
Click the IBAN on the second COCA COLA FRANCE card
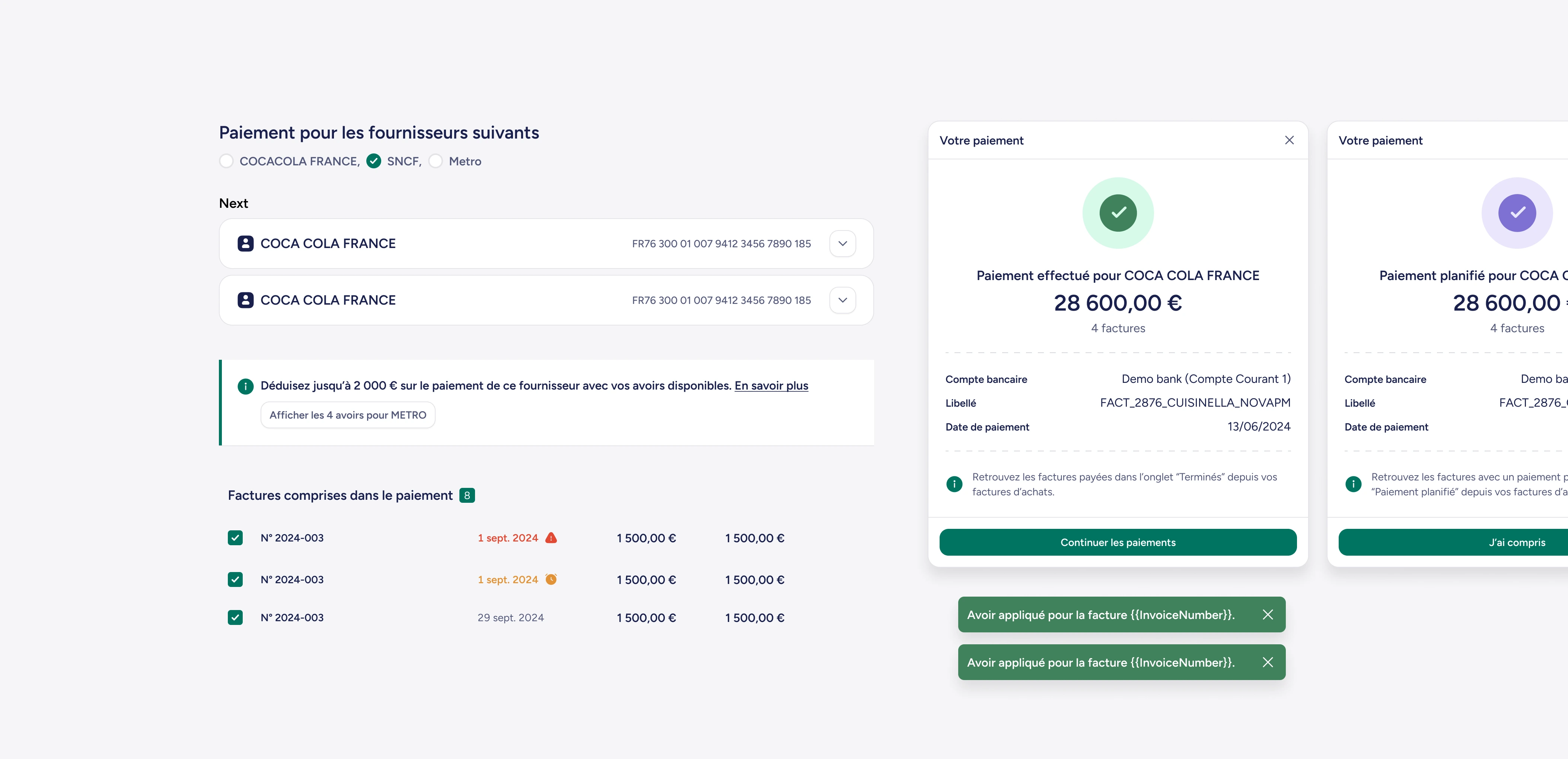(x=721, y=300)
